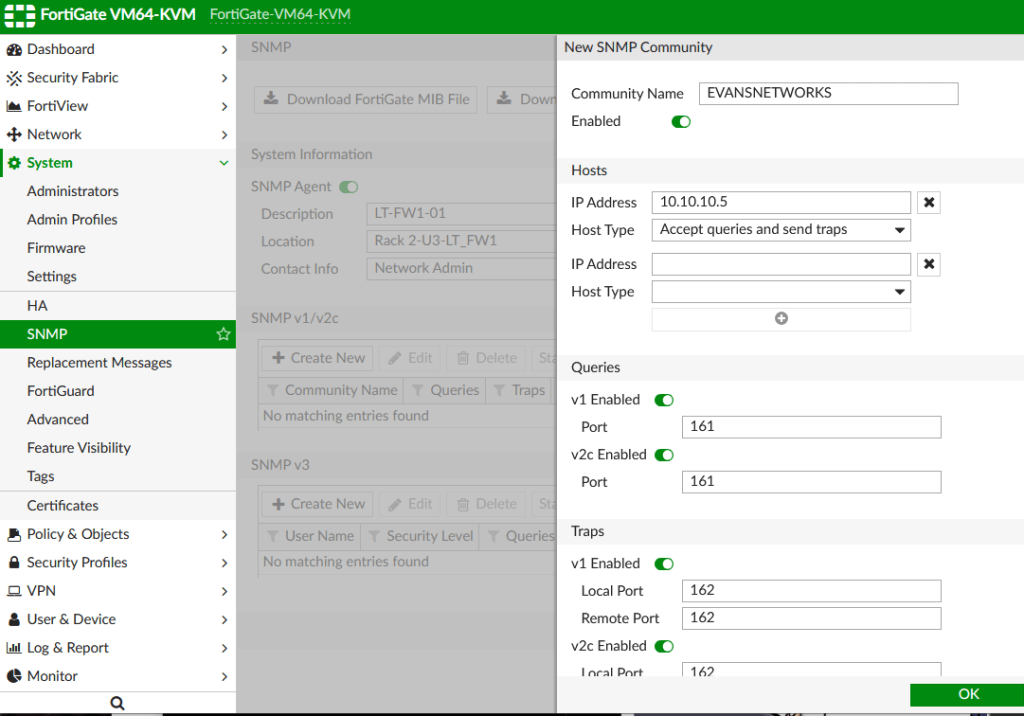Click the FortiGate logo icon

tap(20, 15)
